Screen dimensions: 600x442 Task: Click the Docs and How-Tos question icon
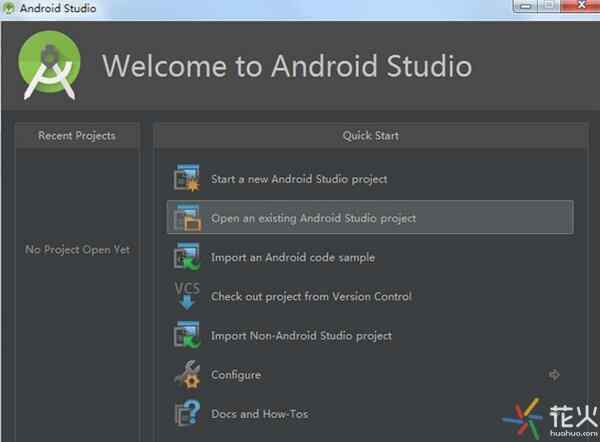pyautogui.click(x=188, y=413)
